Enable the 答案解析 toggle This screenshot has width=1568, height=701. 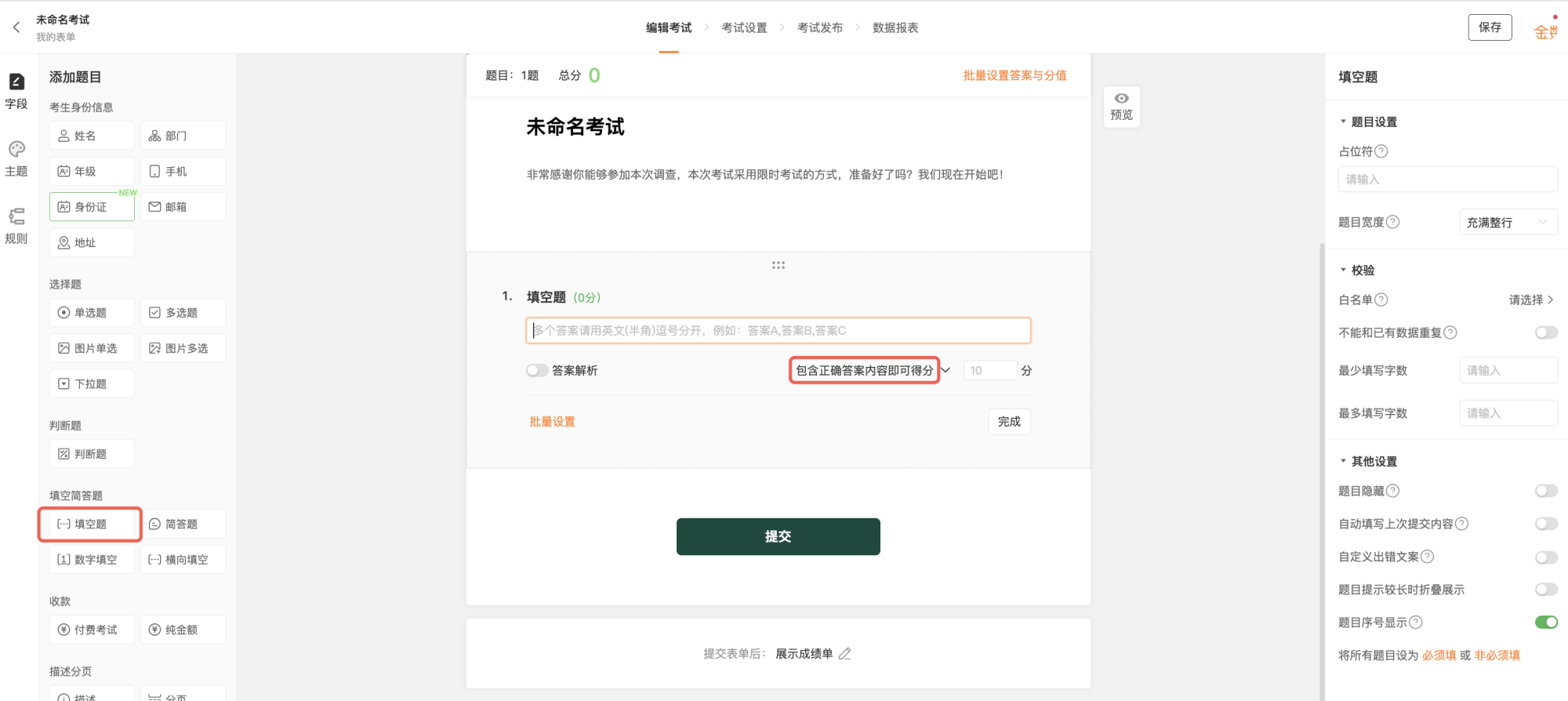[537, 370]
